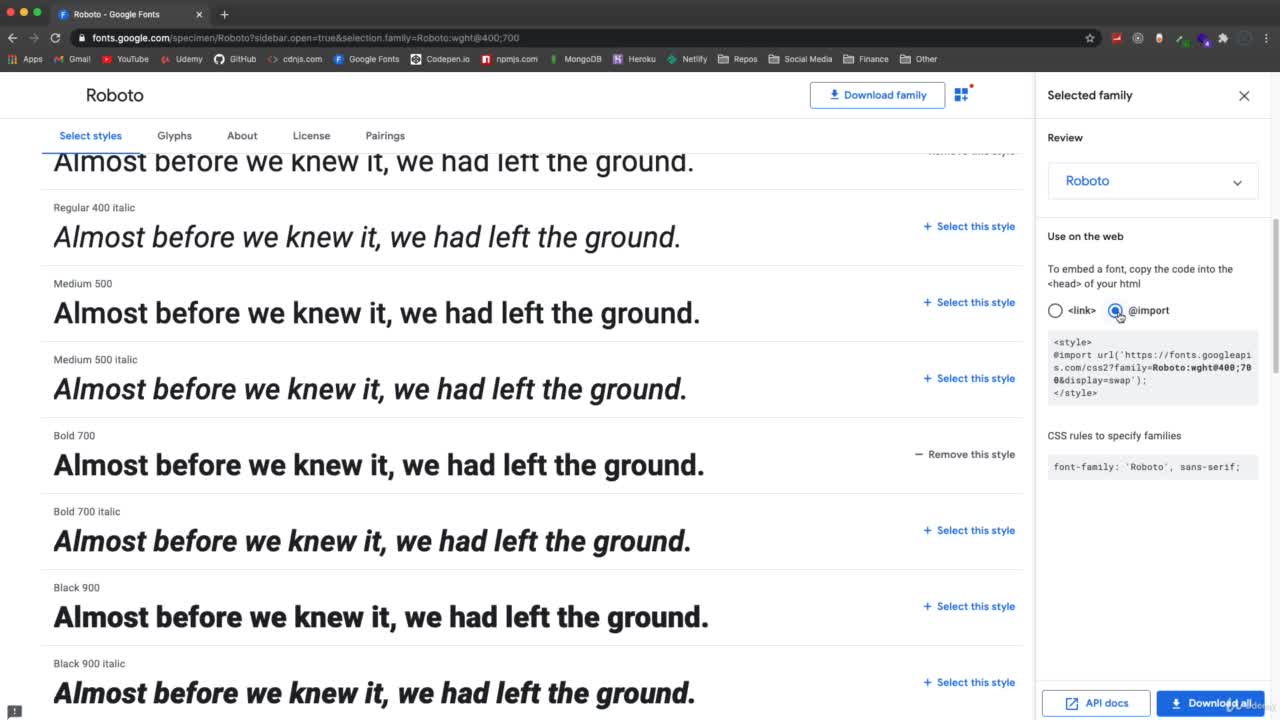The height and width of the screenshot is (720, 1280).
Task: Select the Medium 500 italic style
Action: [969, 378]
